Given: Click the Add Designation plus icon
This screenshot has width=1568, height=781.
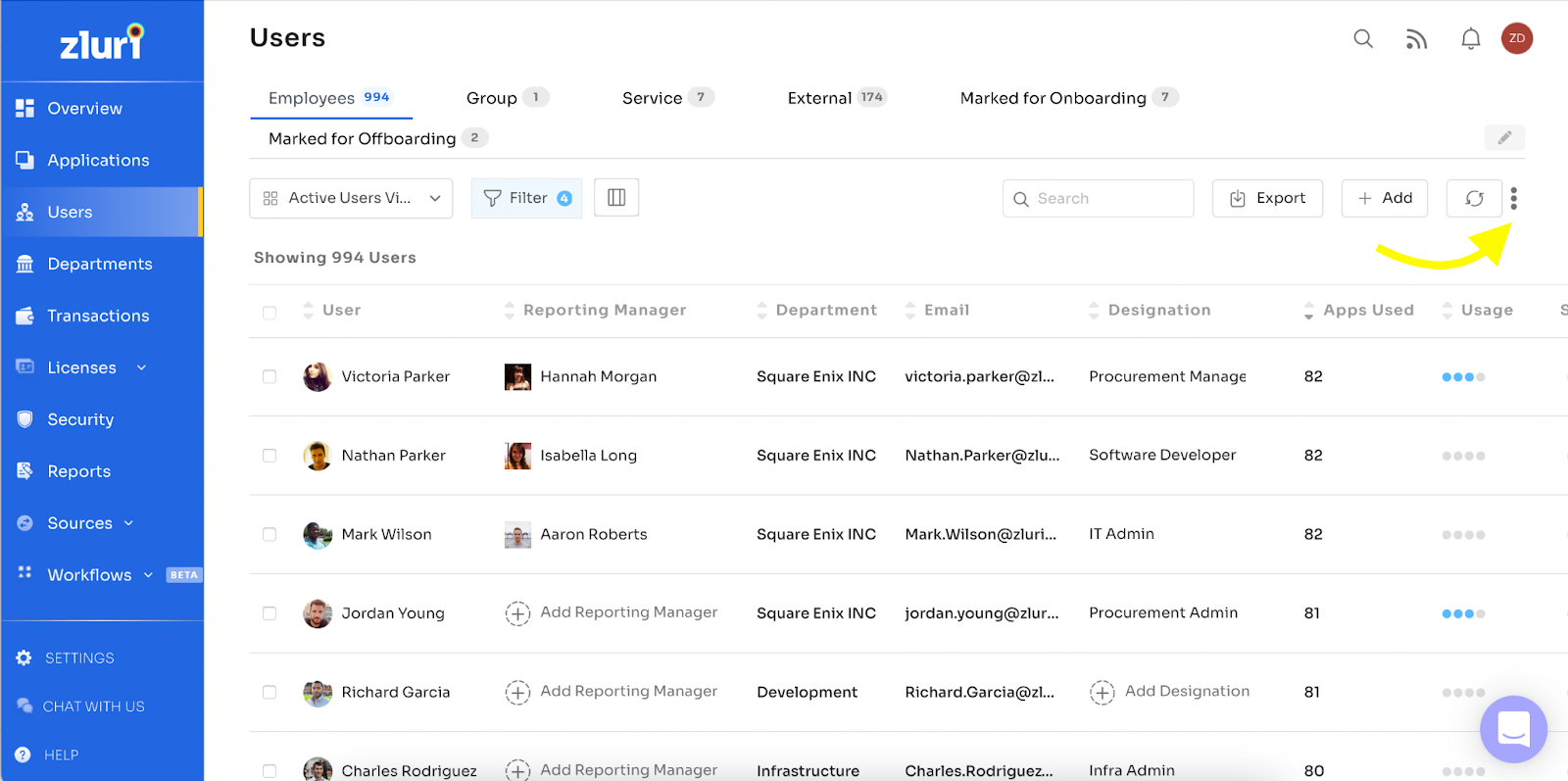Looking at the screenshot, I should [1102, 692].
